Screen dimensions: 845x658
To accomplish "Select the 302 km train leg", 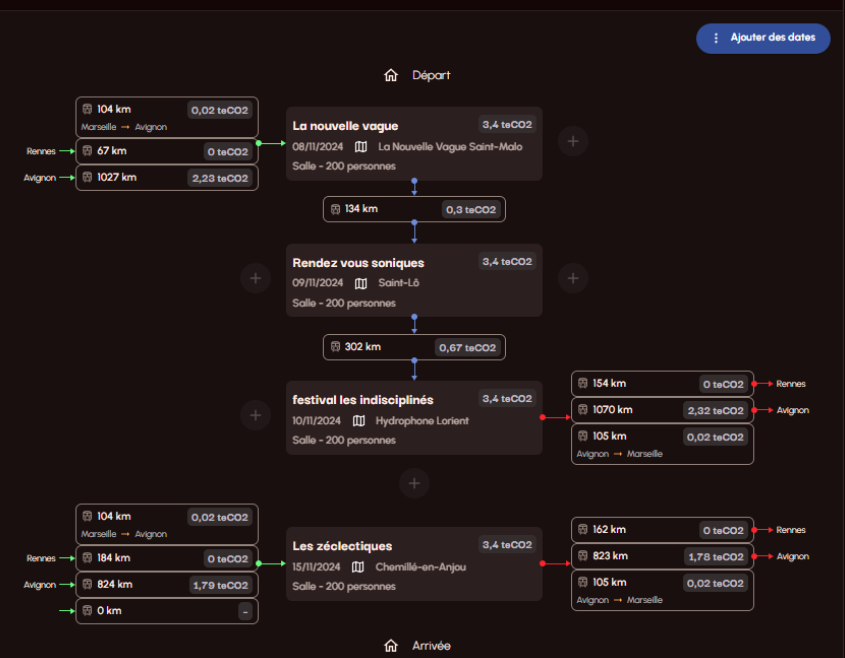I will (x=414, y=347).
